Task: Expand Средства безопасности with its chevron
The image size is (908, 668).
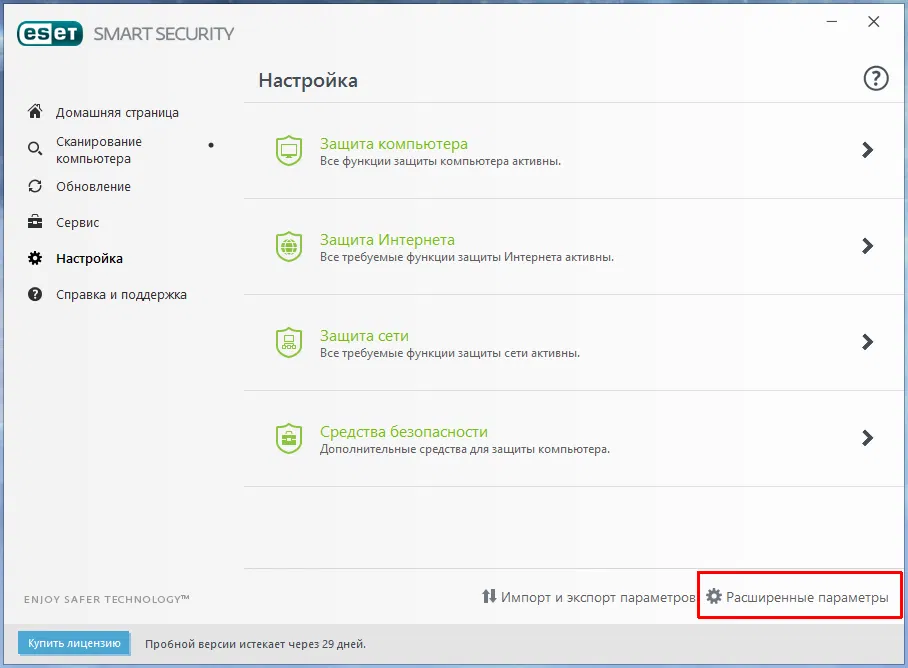Action: pos(867,438)
